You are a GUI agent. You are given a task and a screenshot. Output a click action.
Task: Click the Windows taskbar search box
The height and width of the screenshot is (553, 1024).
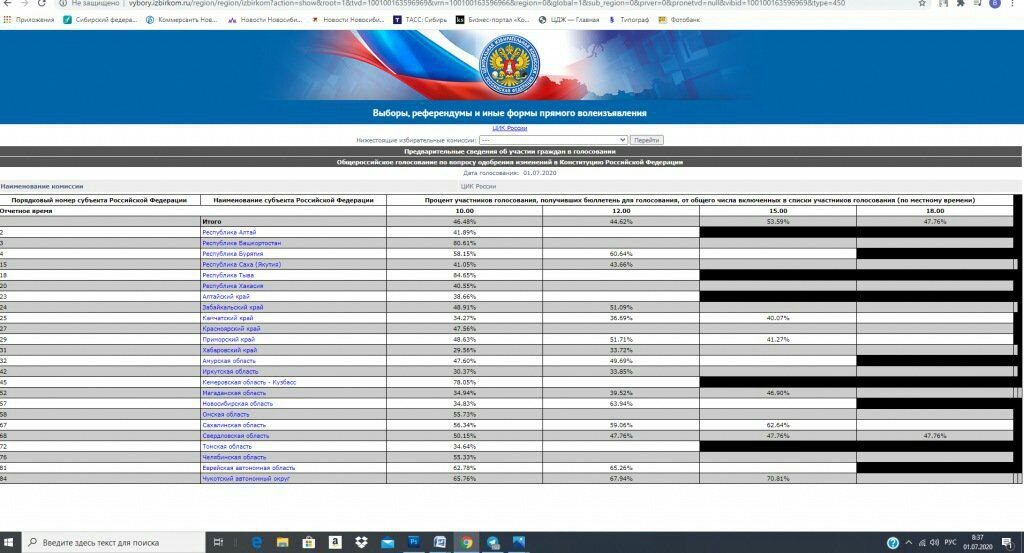click(114, 543)
